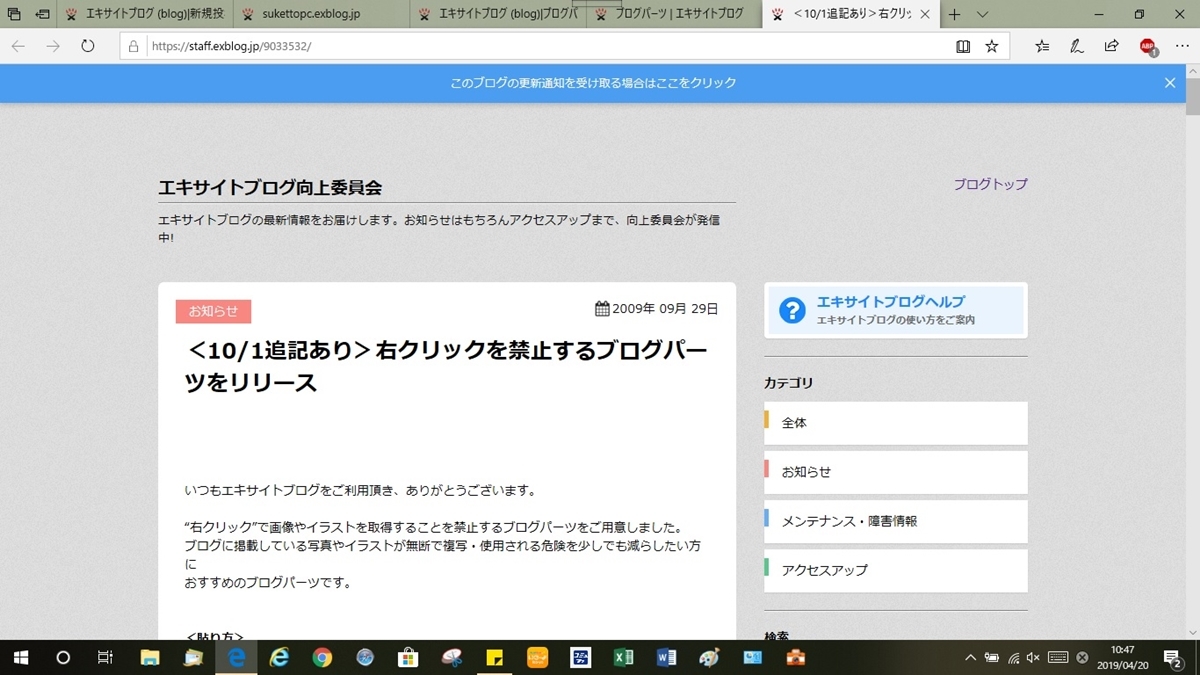Share this page using the share icon
This screenshot has width=1200, height=675.
point(1111,46)
